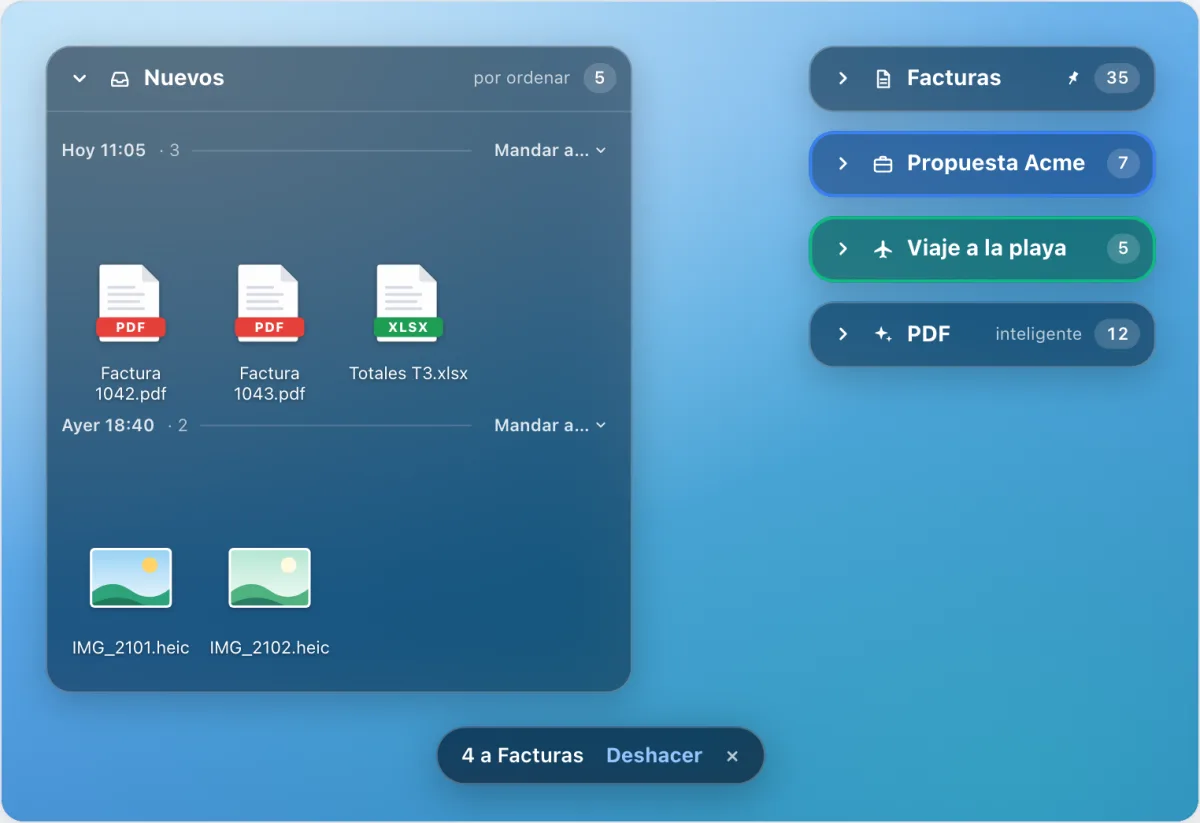1200x823 pixels.
Task: Select the Factura 1043.pdf file icon
Action: (x=270, y=304)
